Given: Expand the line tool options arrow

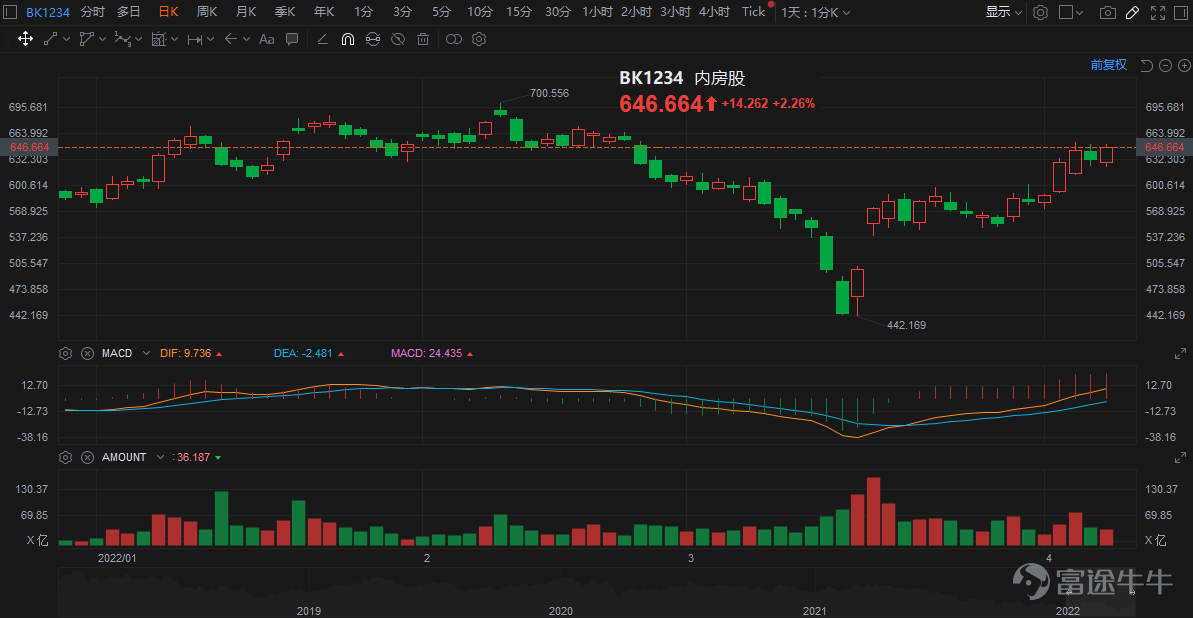Looking at the screenshot, I should (67, 39).
